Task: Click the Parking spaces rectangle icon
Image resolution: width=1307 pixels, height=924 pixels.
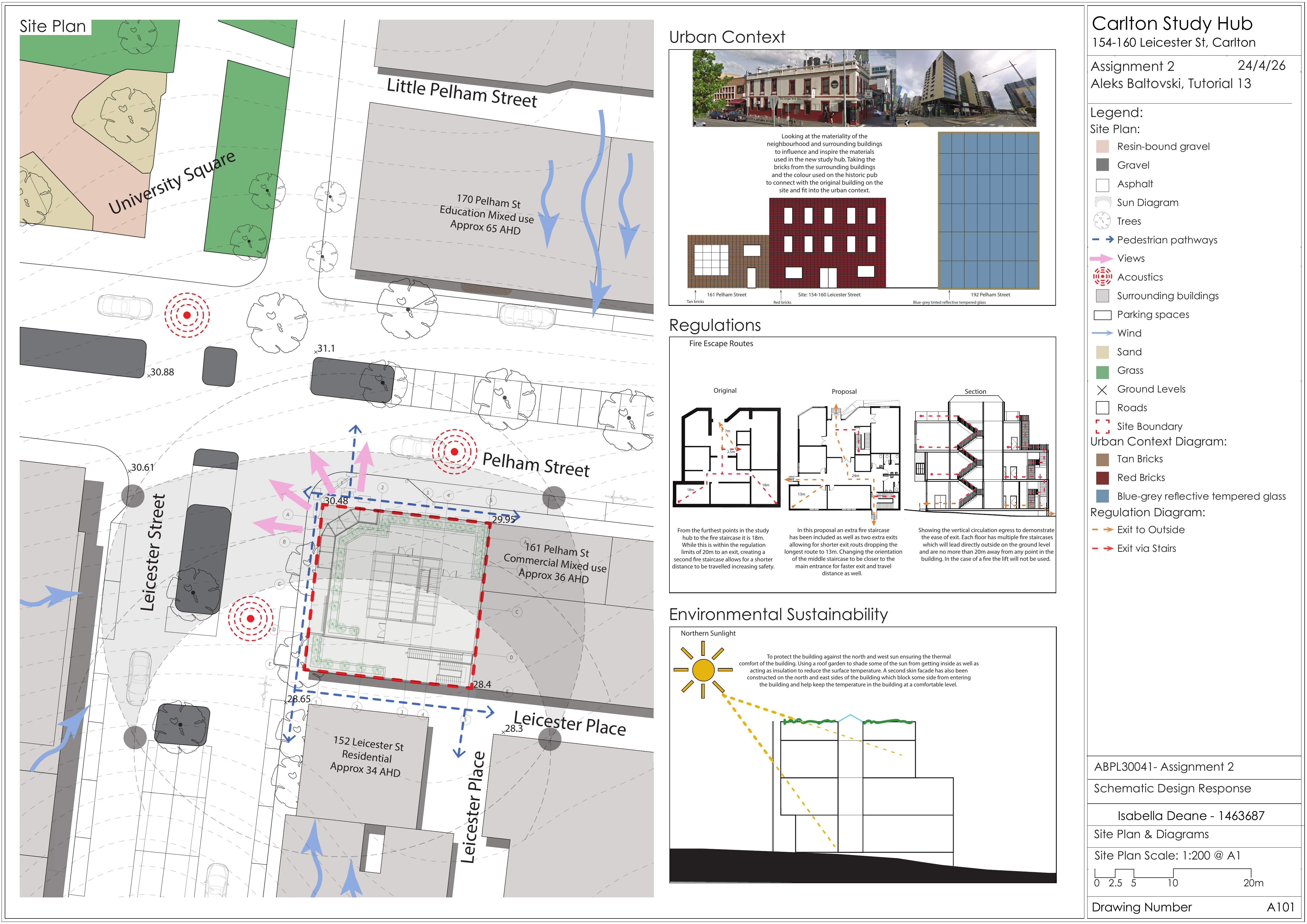Action: pos(1102,315)
